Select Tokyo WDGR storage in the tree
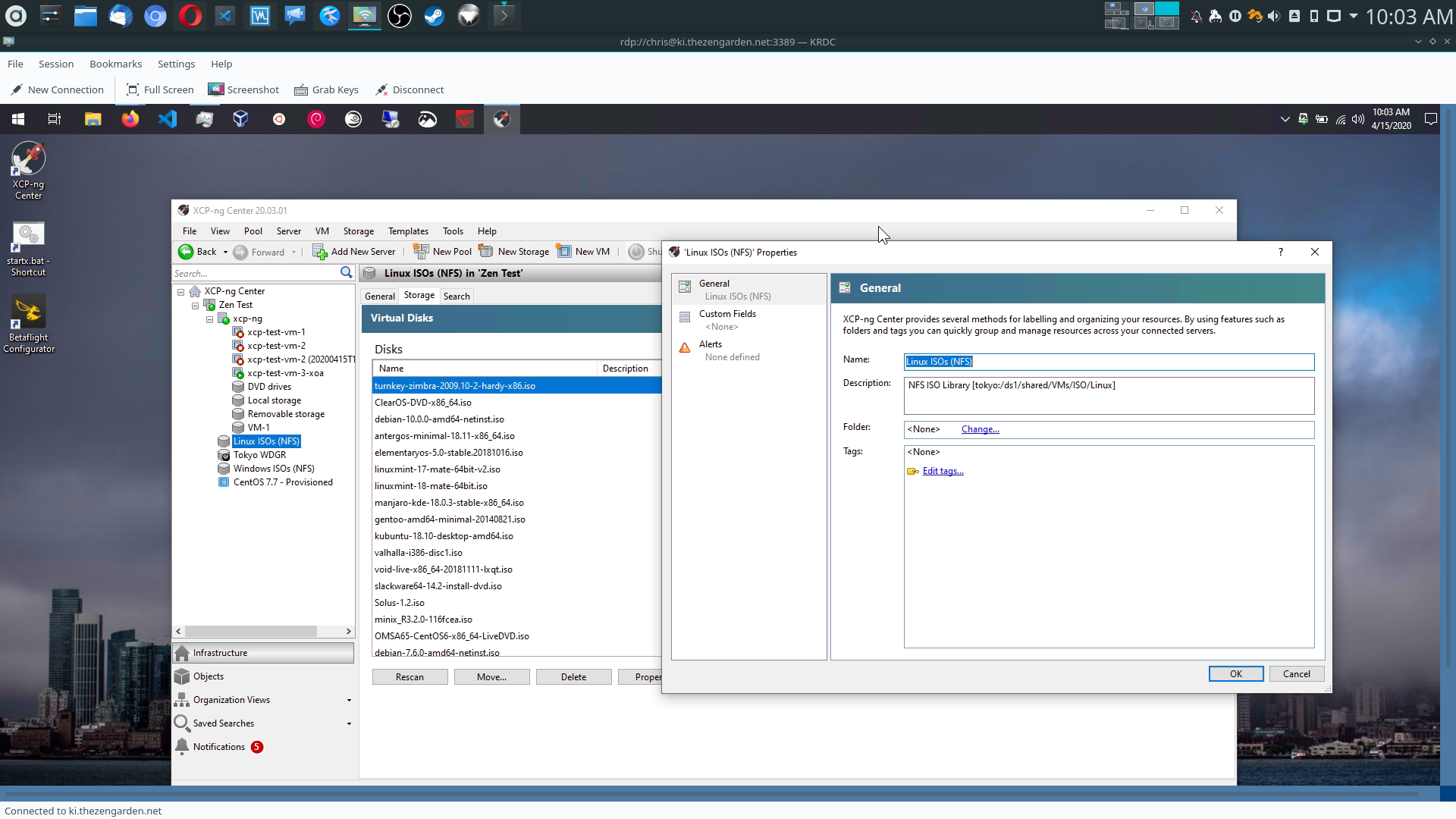 [x=259, y=455]
